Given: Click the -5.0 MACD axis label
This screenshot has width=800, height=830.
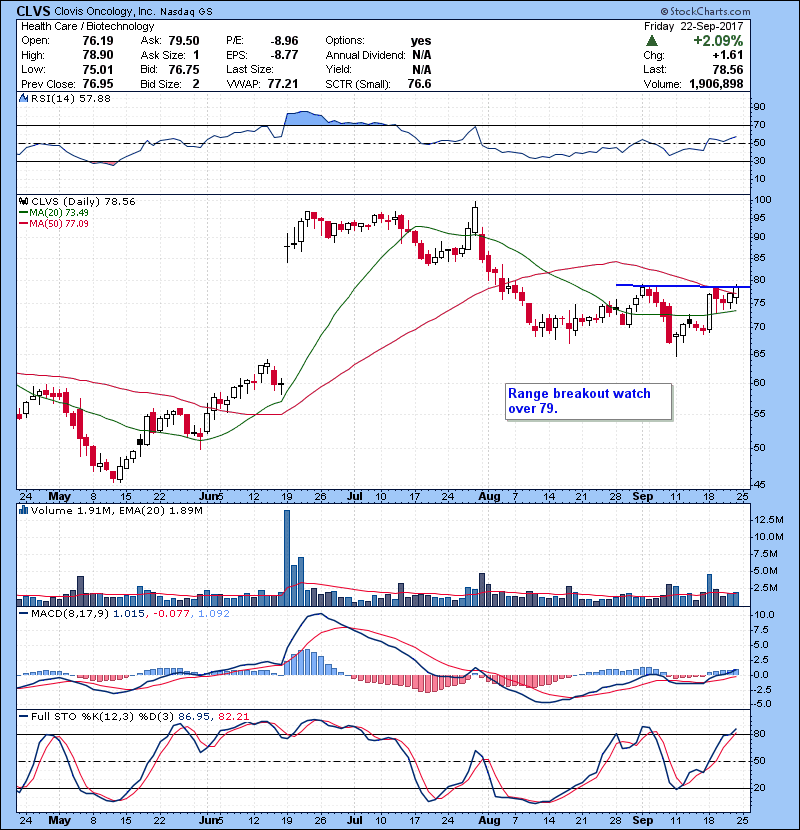Looking at the screenshot, I should (762, 704).
